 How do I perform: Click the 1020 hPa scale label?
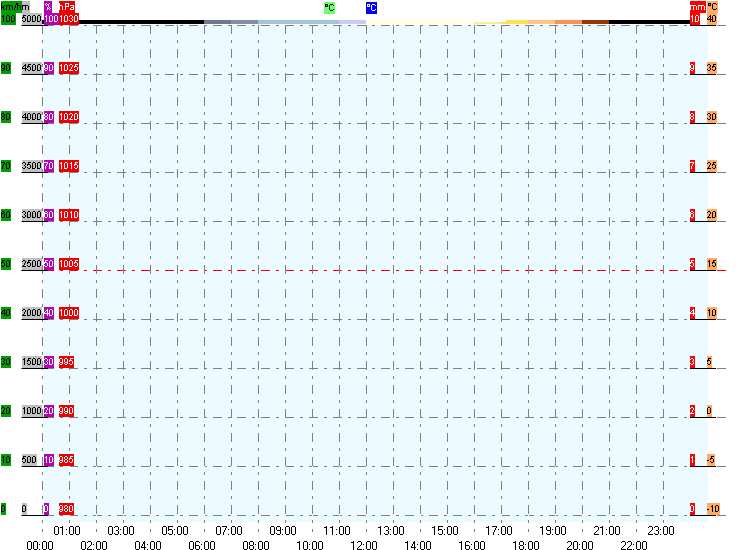pos(69,117)
